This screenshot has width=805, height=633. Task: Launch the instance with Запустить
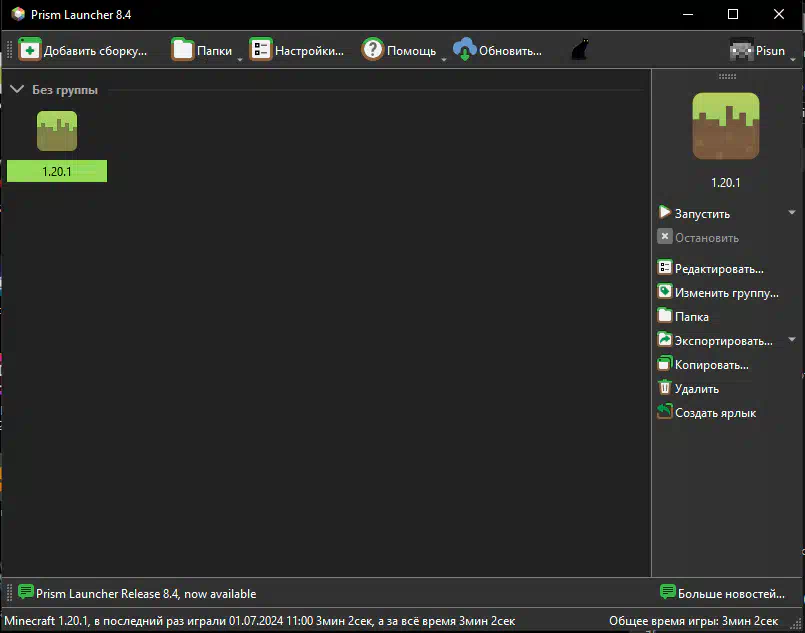(694, 213)
